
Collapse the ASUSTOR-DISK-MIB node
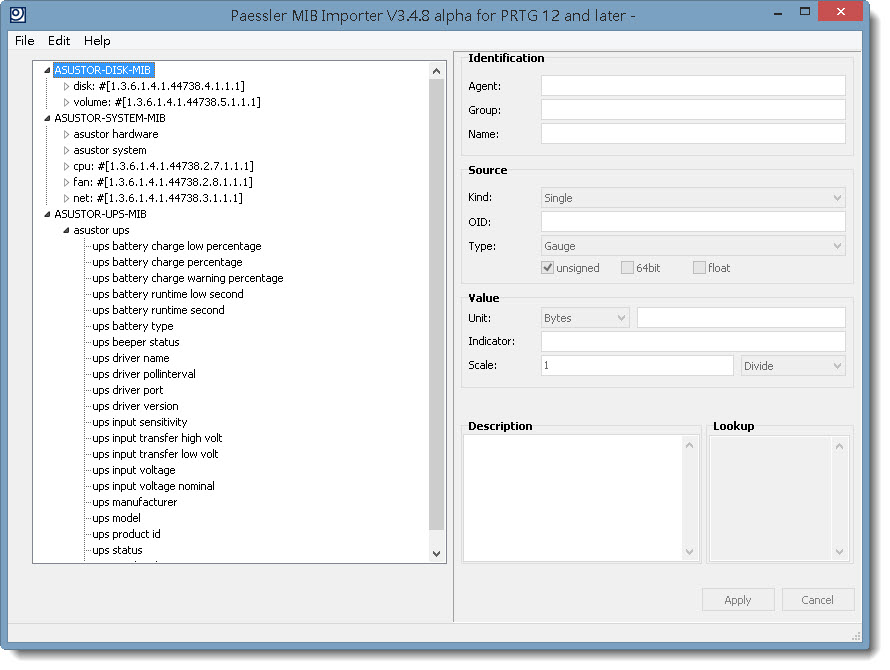[x=47, y=70]
